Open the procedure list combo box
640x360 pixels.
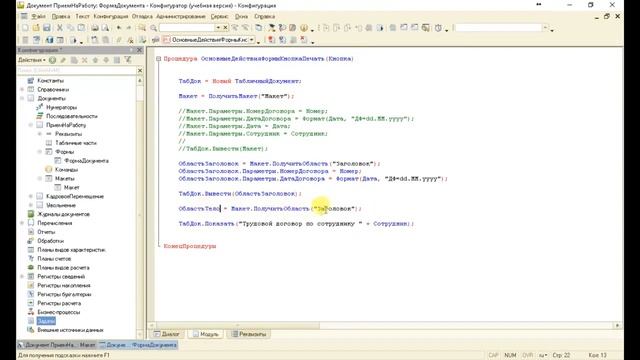[252, 40]
